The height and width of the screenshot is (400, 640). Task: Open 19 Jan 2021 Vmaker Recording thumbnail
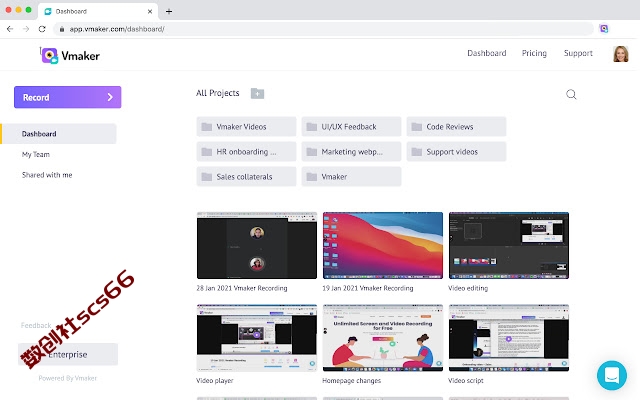click(x=382, y=245)
